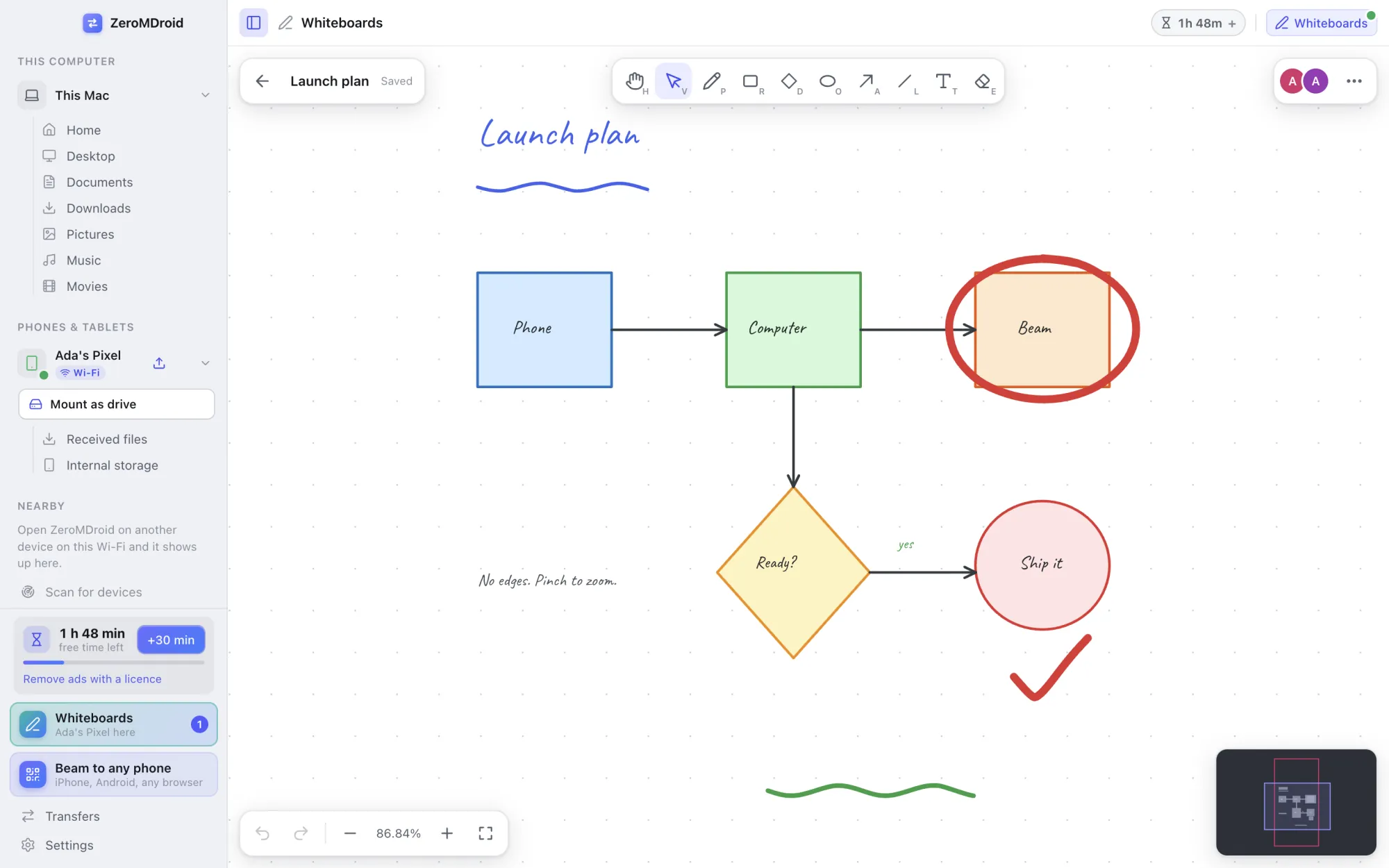1389x868 pixels.
Task: Toggle the sidebar panel icon
Action: 253,23
